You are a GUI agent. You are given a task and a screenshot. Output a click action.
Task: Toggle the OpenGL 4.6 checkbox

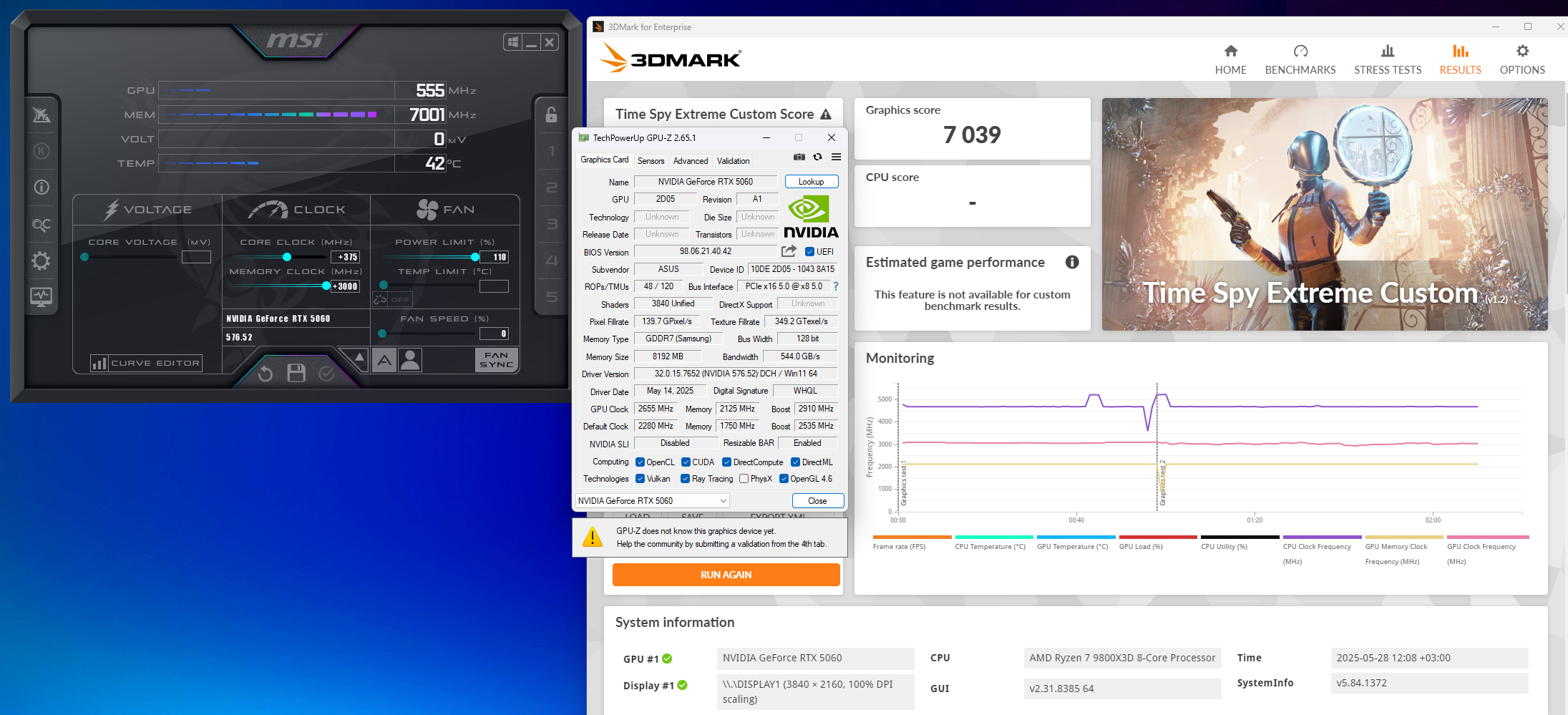[x=784, y=479]
